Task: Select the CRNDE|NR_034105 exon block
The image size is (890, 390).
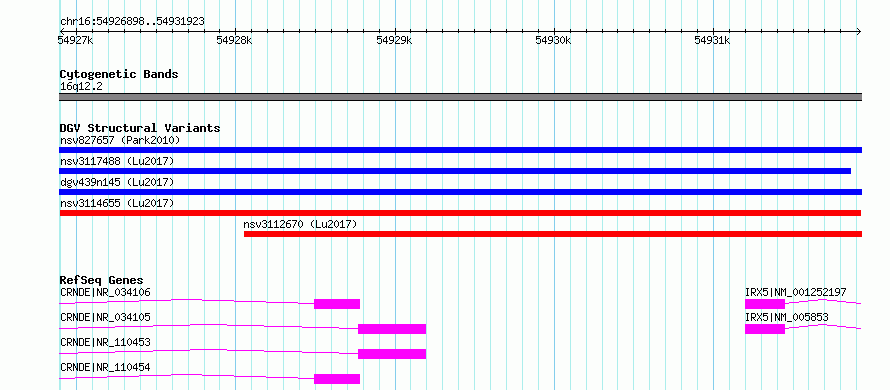Action: coord(392,329)
